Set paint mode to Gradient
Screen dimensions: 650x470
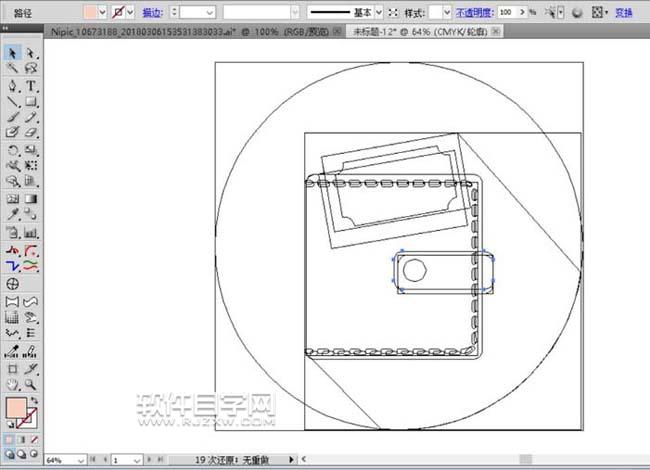pos(22,439)
